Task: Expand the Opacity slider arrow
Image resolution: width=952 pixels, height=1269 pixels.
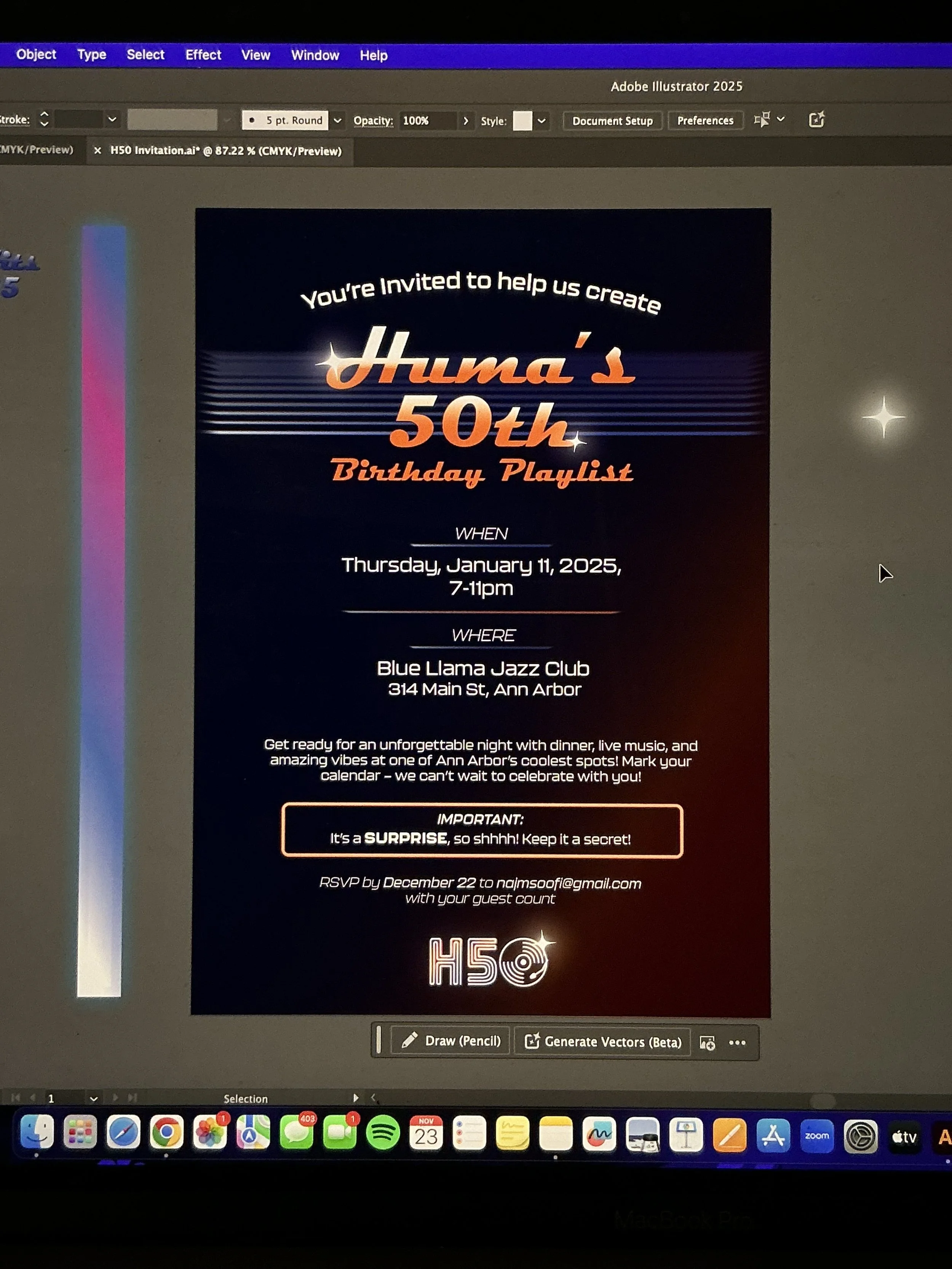Action: (x=465, y=121)
